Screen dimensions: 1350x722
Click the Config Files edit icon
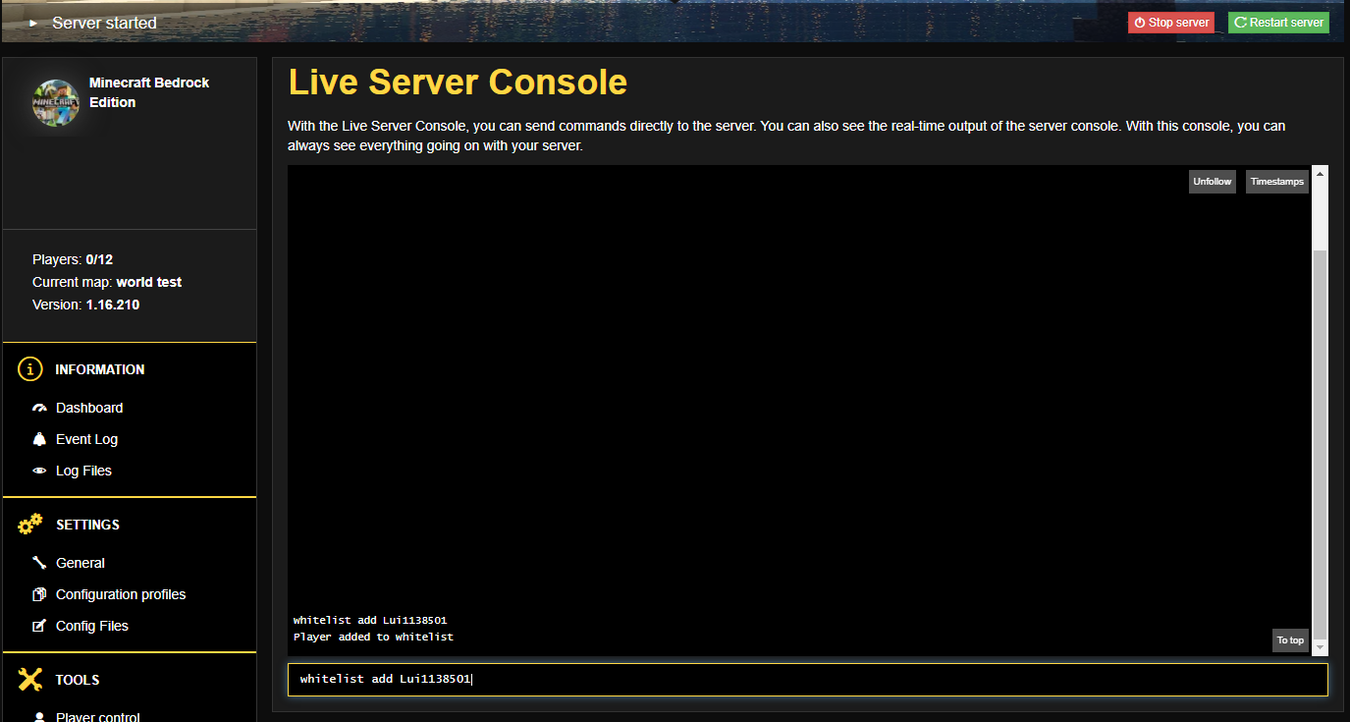(x=39, y=626)
